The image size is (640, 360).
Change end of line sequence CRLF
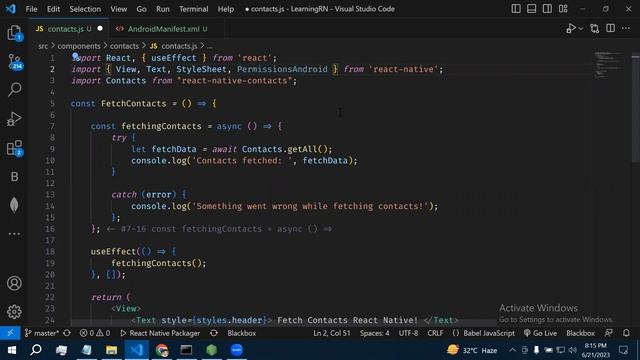coord(435,333)
